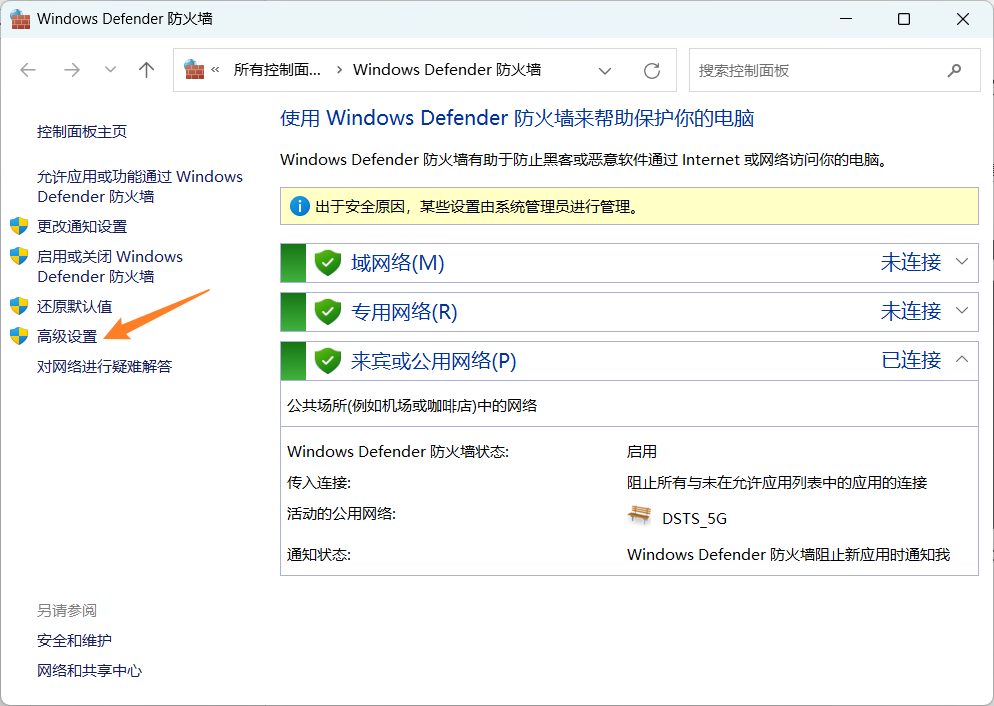Image resolution: width=994 pixels, height=706 pixels.
Task: Go up one folder level
Action: click(x=147, y=70)
